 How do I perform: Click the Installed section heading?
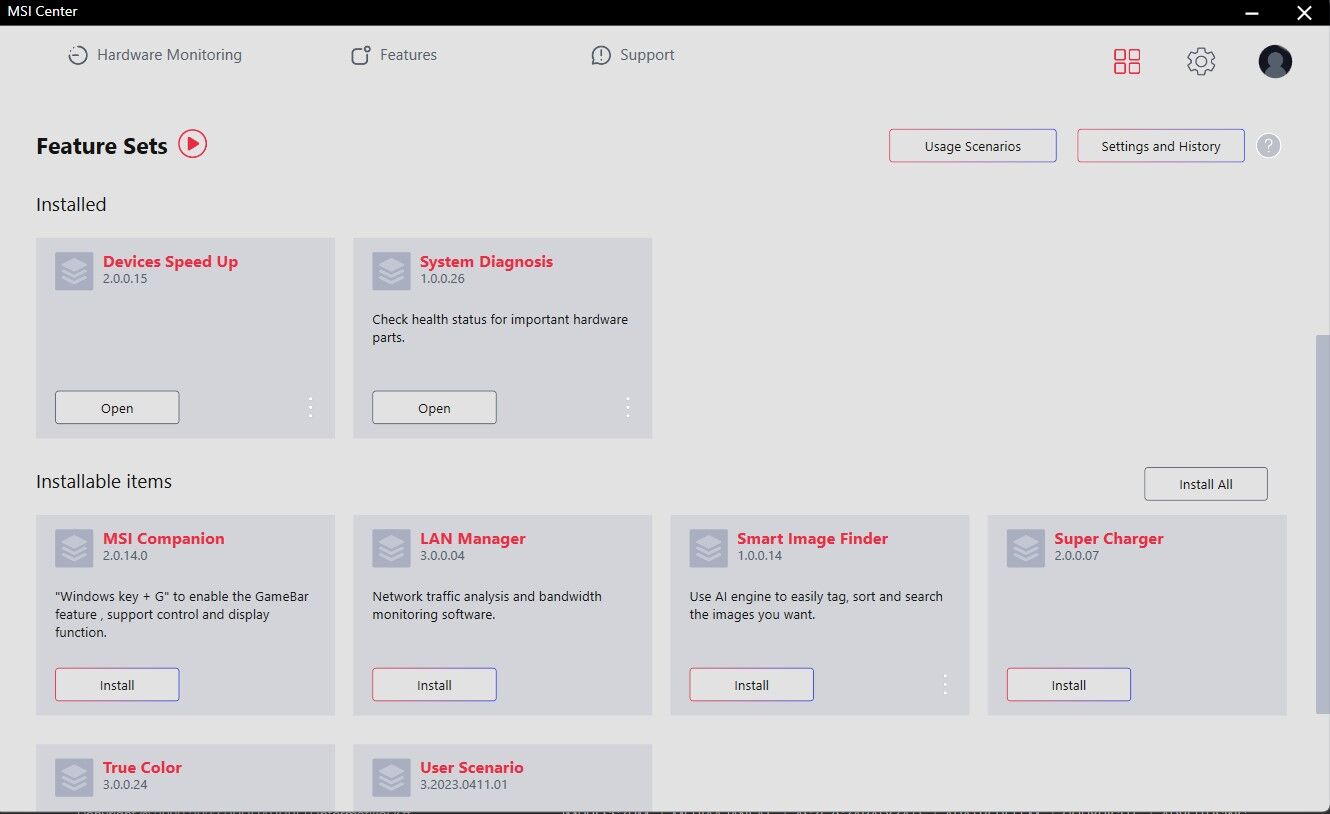coord(71,204)
